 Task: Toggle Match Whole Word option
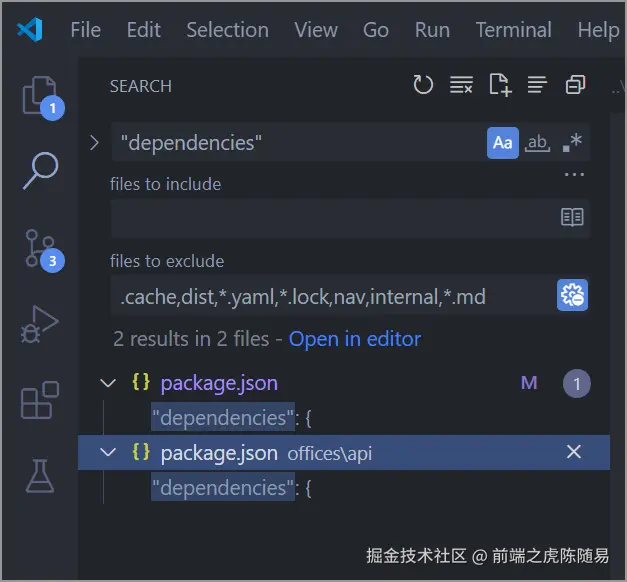[x=537, y=143]
